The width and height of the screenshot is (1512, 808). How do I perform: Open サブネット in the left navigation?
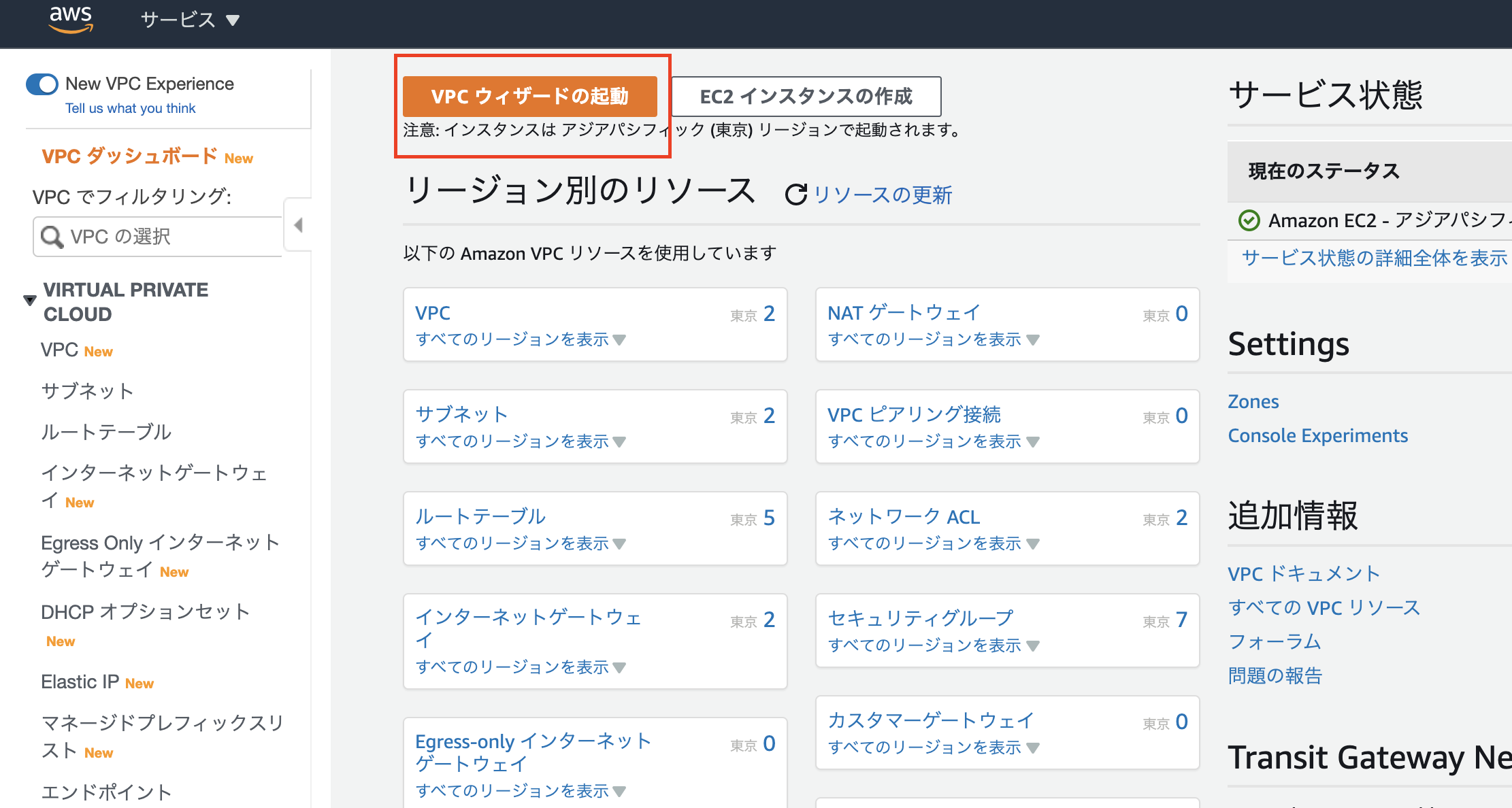(87, 391)
